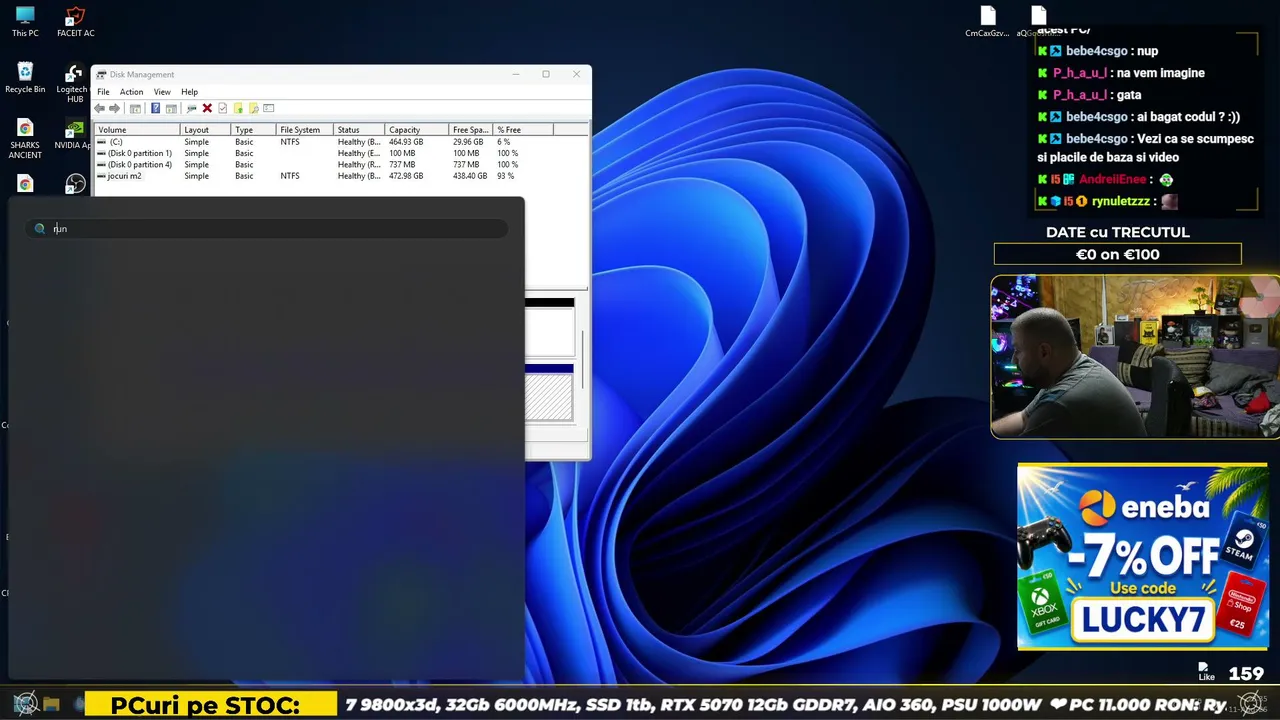Click the check mark properties toolbar icon
The image size is (1280, 720).
click(222, 108)
